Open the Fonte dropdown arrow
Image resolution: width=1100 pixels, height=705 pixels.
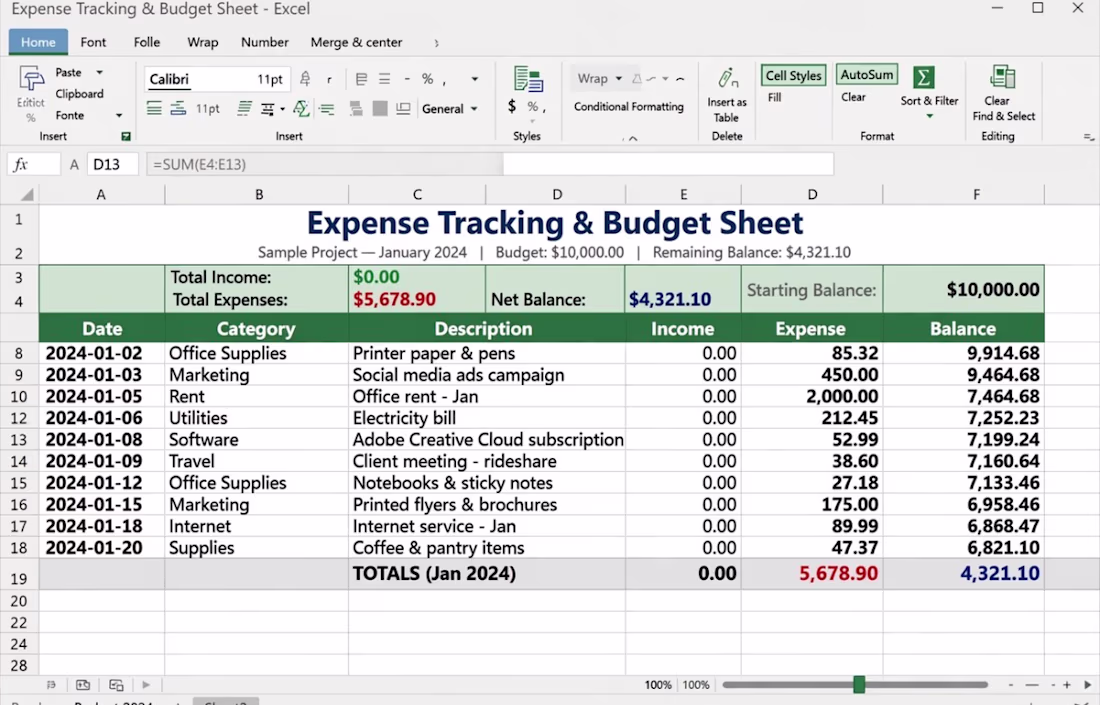click(119, 116)
